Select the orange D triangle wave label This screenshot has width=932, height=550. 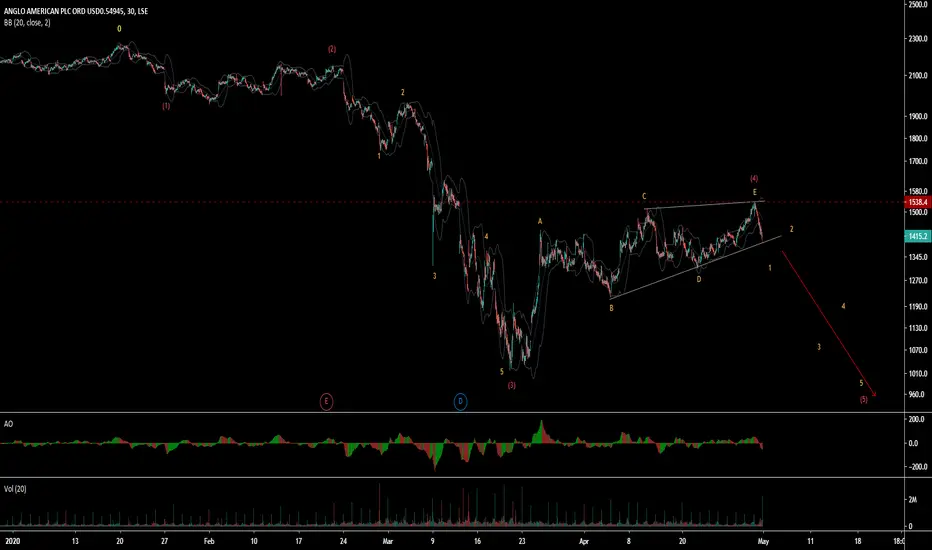point(699,279)
